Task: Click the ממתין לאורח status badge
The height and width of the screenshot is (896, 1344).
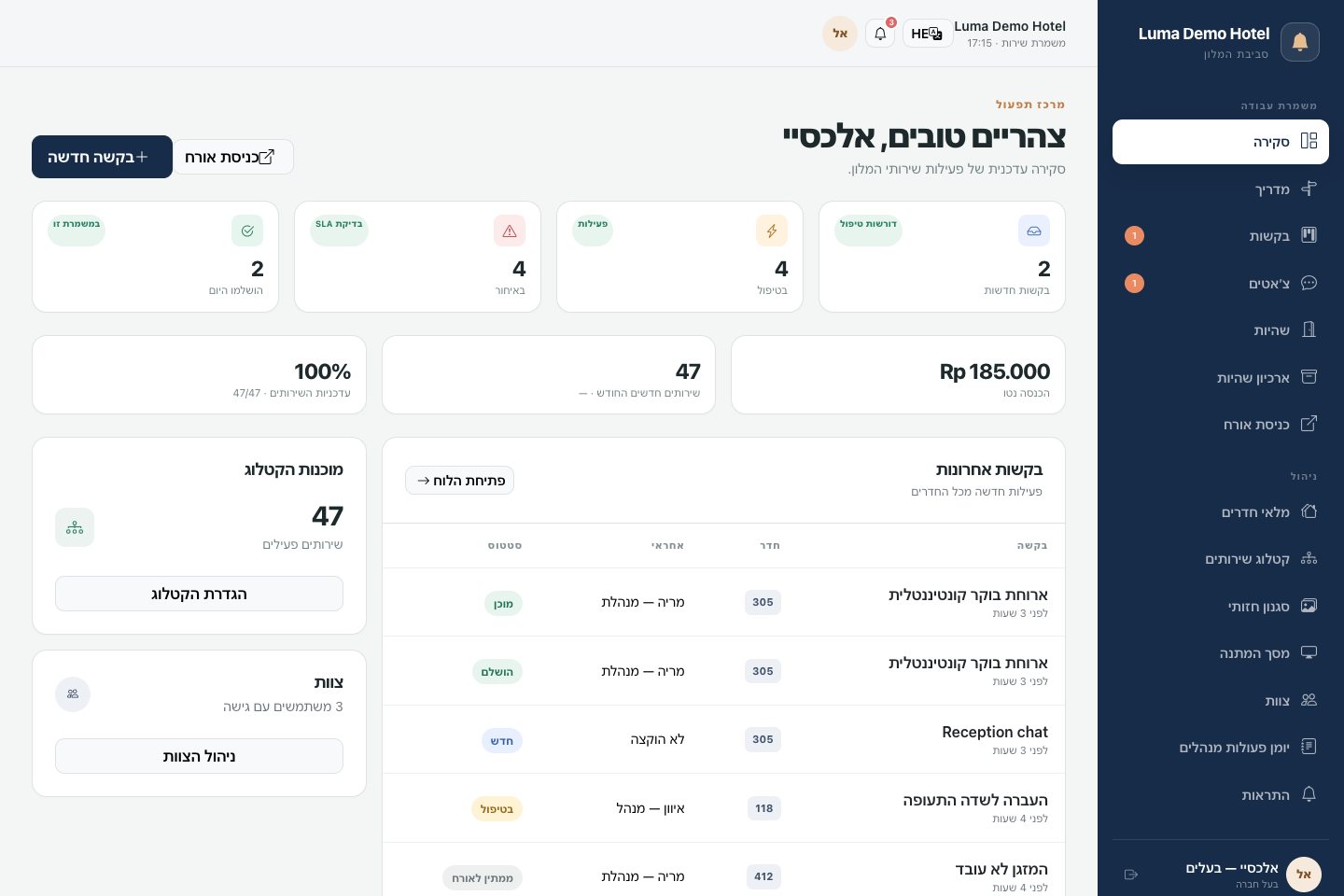Action: 483,878
